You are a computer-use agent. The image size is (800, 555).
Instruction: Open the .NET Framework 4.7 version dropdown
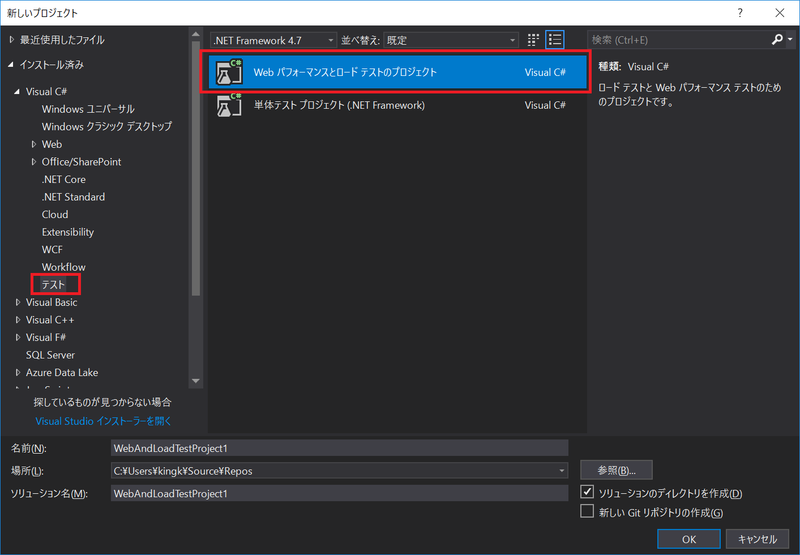pos(273,40)
